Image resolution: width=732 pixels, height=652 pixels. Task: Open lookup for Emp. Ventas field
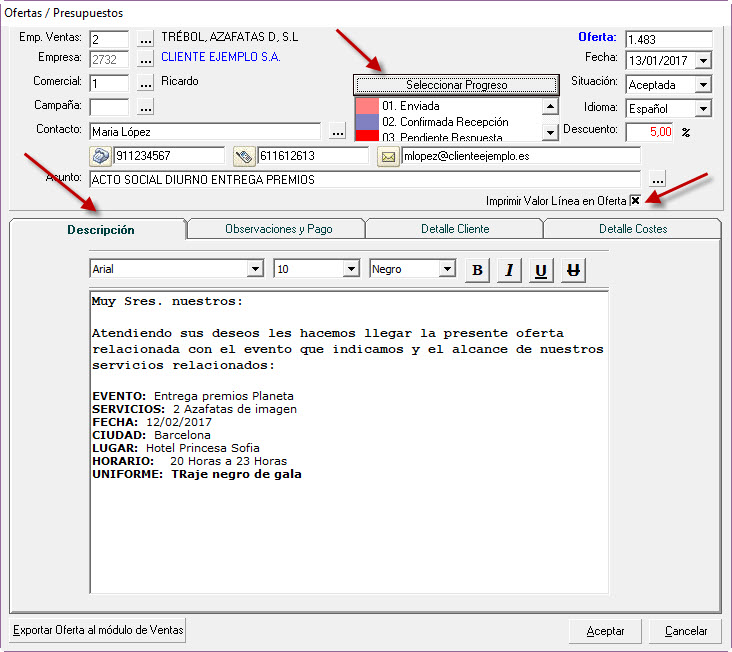(x=145, y=39)
